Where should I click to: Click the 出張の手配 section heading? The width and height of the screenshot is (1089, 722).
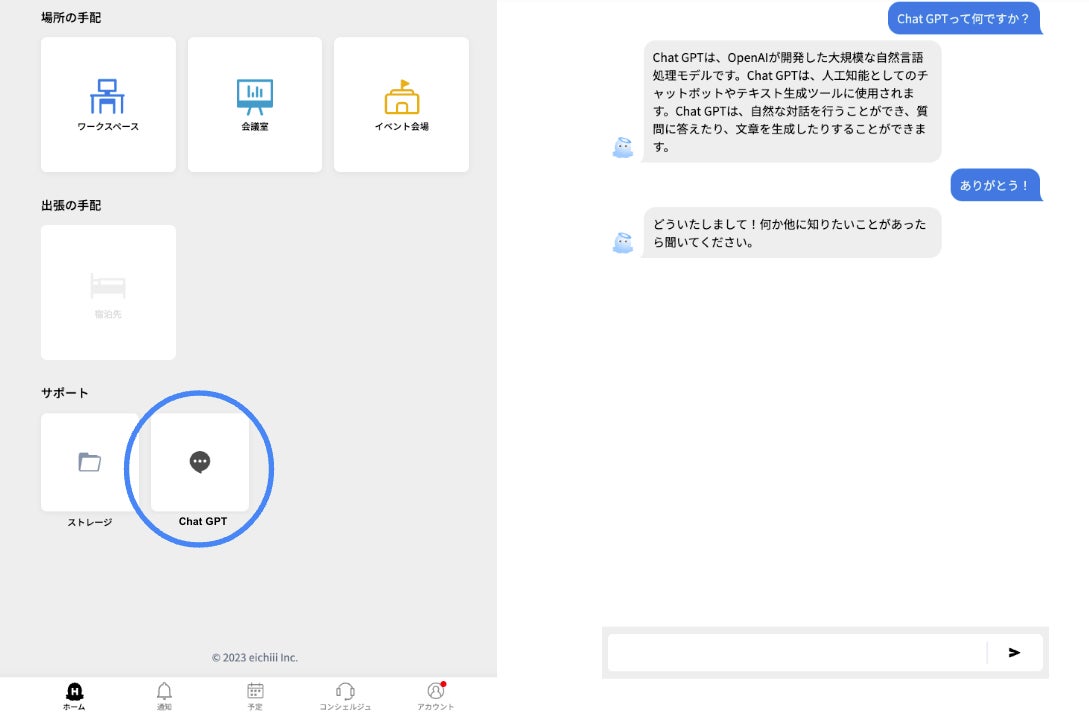(71, 205)
